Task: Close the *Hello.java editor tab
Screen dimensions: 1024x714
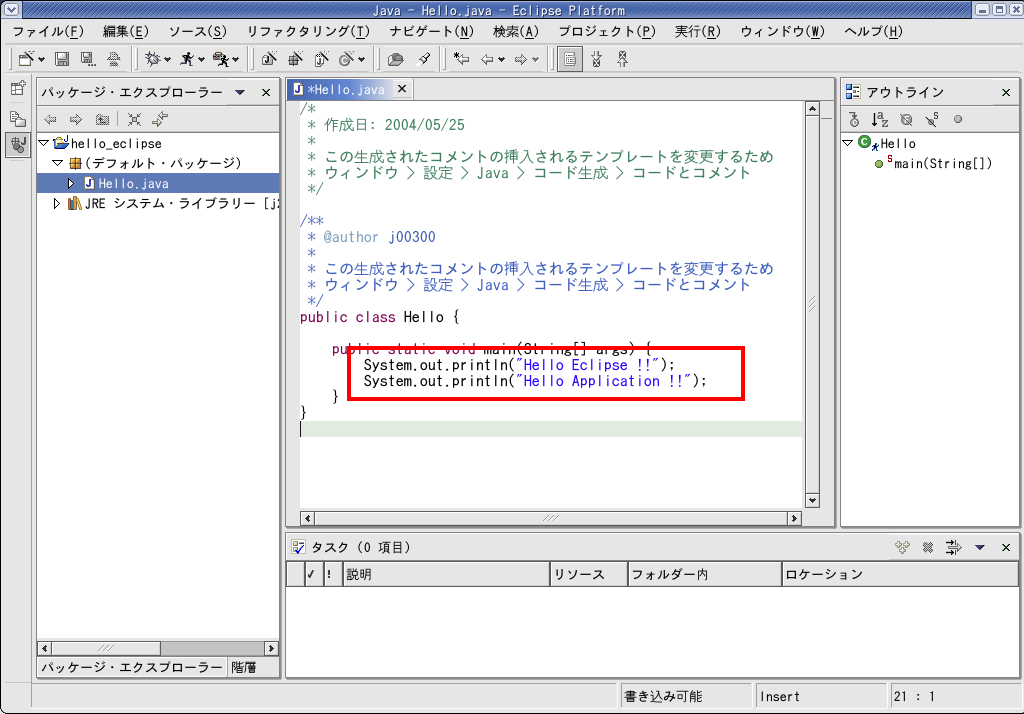Action: point(402,88)
